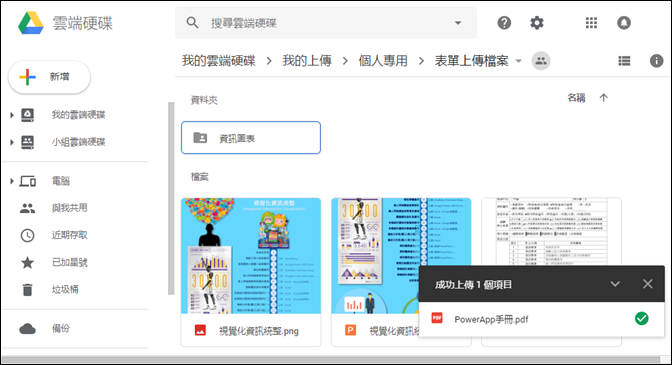Collapse the upload notification panel
This screenshot has width=672, height=365.
click(615, 284)
